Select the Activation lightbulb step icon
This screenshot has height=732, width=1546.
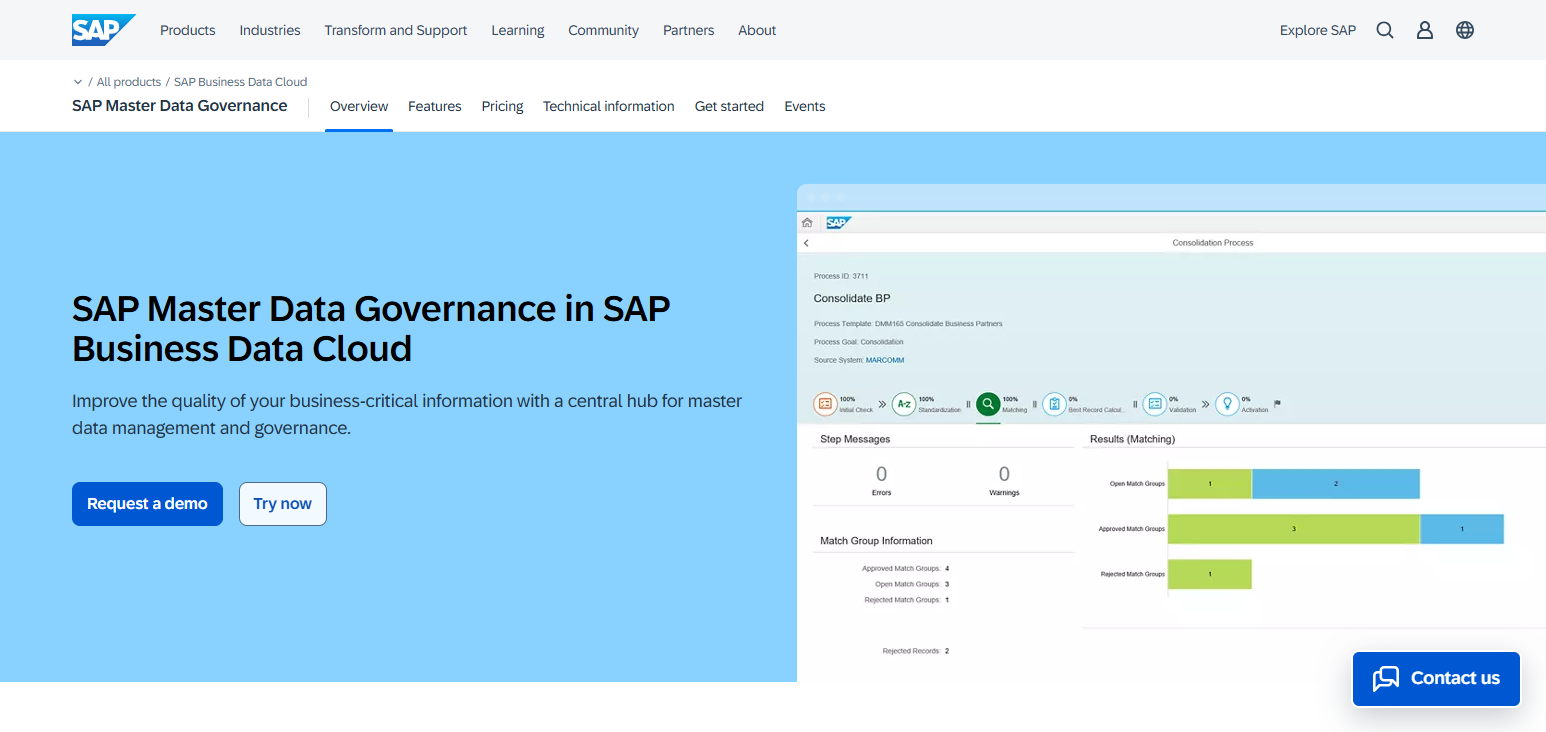point(1227,404)
